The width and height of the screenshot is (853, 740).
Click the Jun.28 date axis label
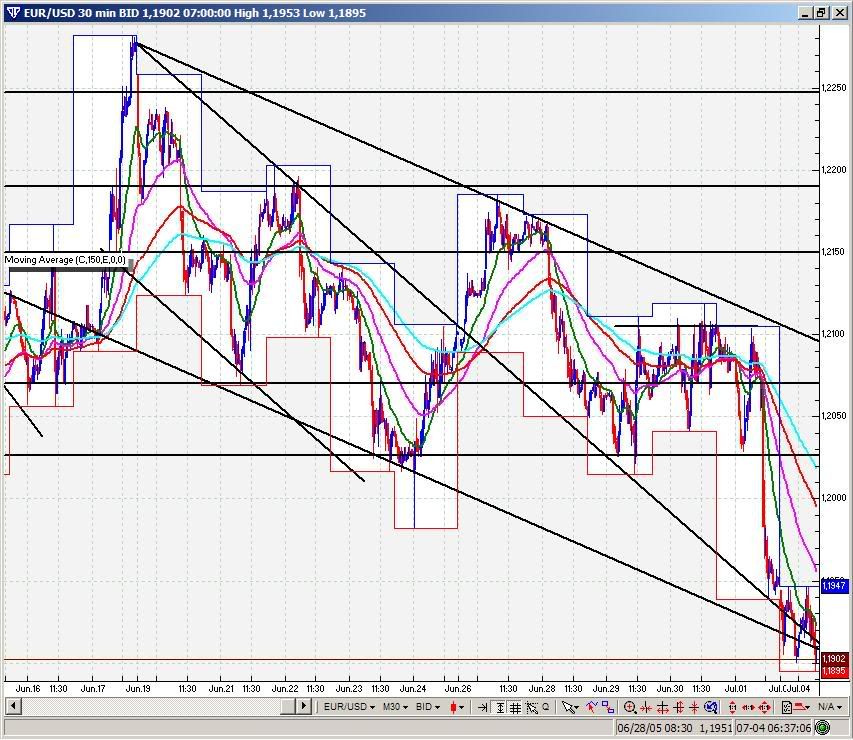pos(542,688)
